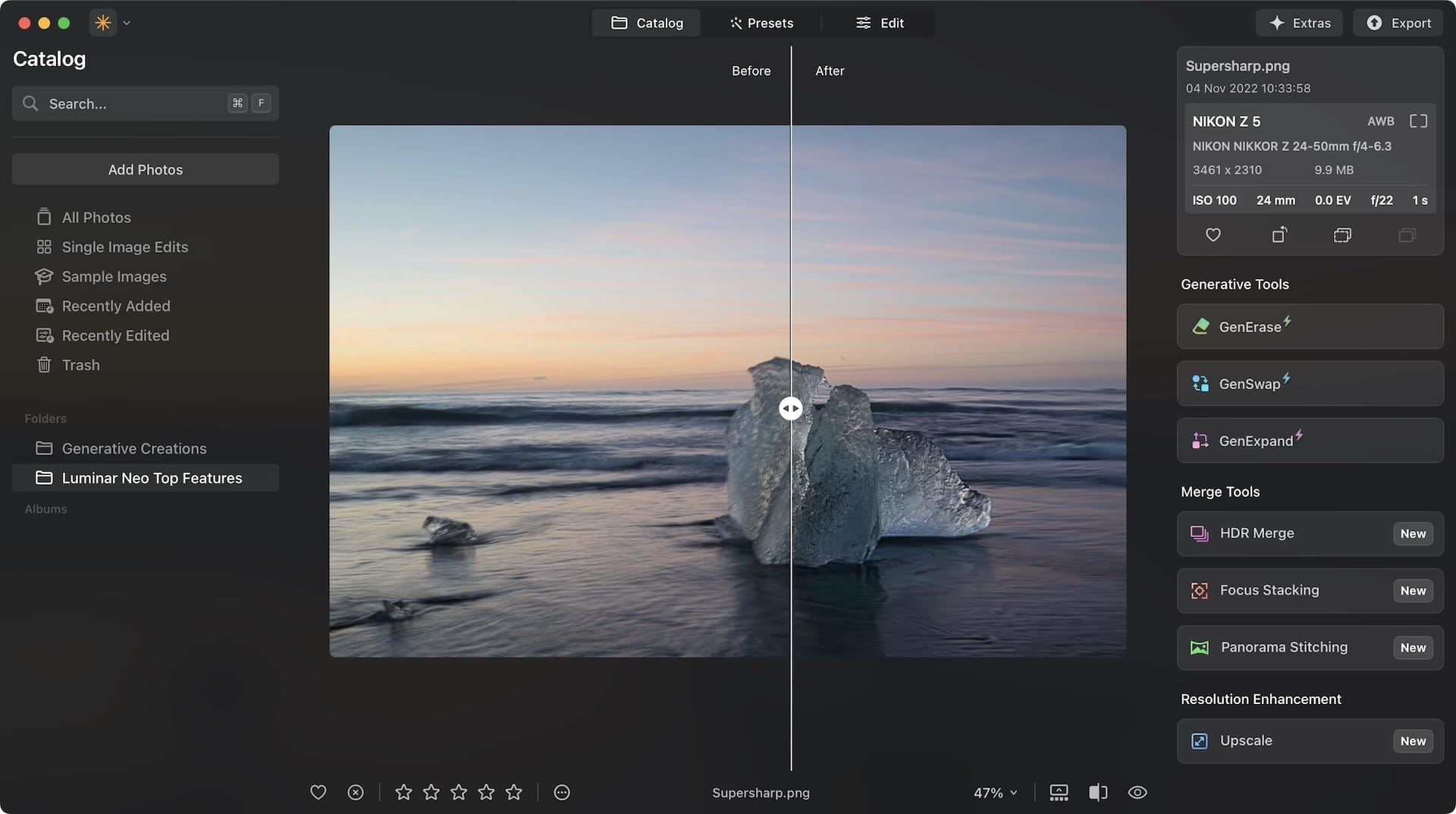The height and width of the screenshot is (814, 1456).
Task: Click the HDR Merge icon
Action: (x=1200, y=534)
